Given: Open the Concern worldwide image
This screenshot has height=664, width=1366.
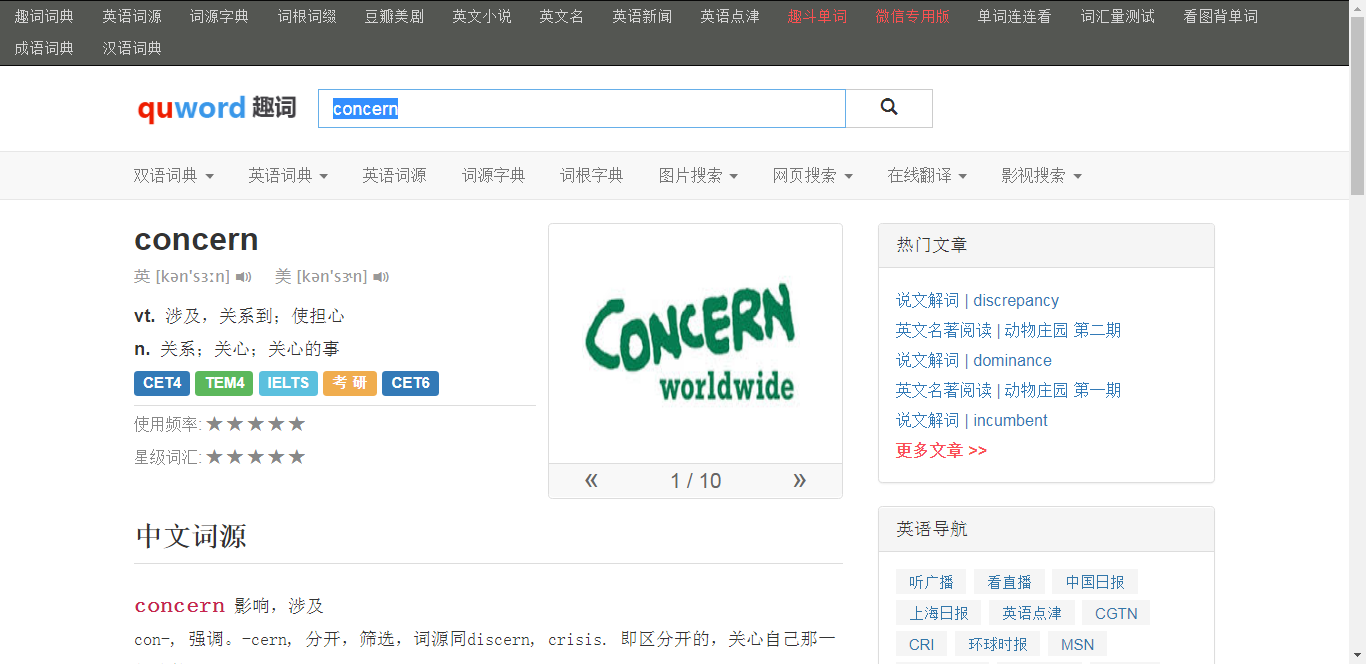Looking at the screenshot, I should point(695,343).
